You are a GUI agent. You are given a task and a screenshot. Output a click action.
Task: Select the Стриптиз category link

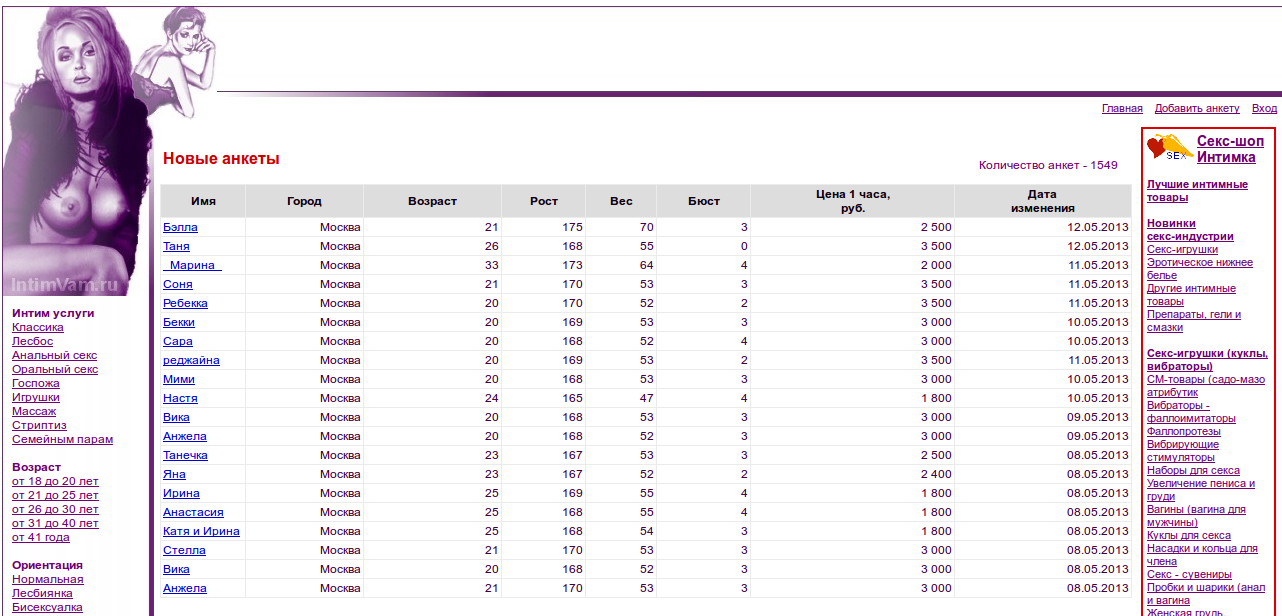tap(39, 425)
